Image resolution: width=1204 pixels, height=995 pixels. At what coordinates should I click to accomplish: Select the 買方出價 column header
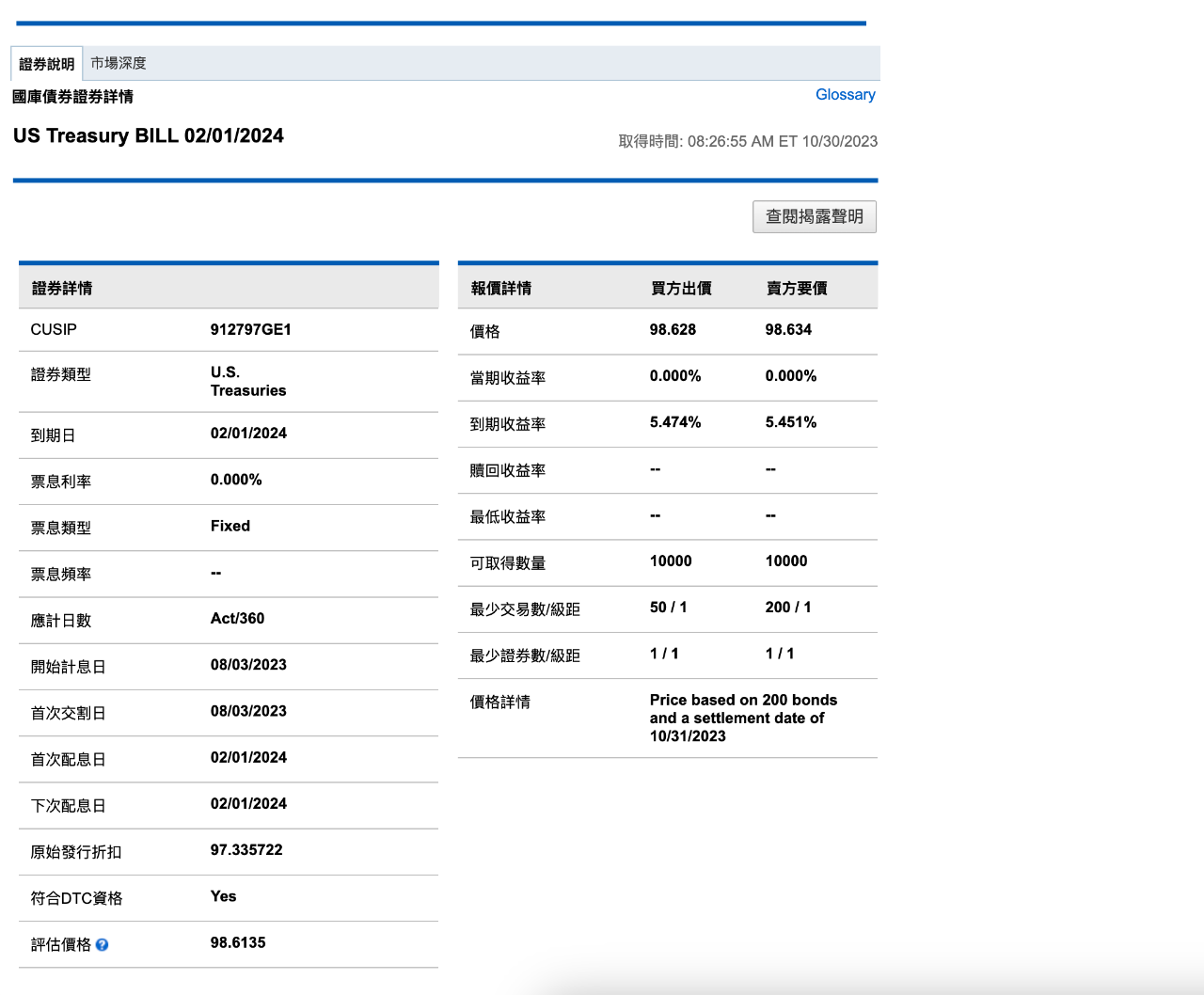point(680,289)
